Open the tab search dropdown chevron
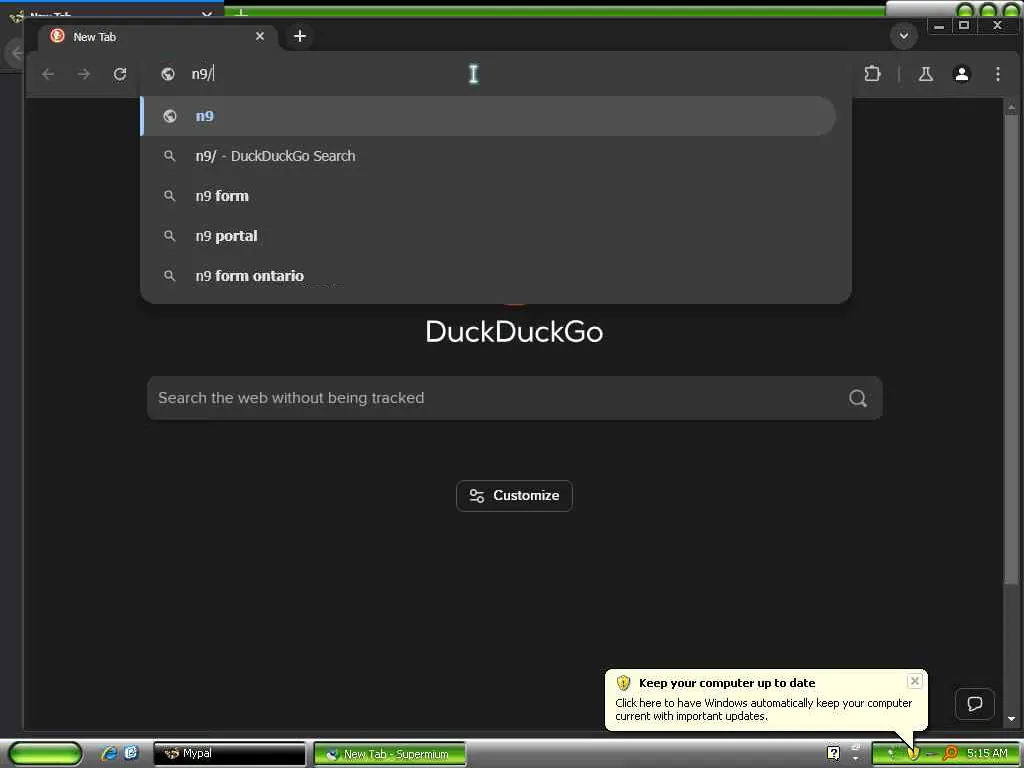1024x768 pixels. [904, 35]
